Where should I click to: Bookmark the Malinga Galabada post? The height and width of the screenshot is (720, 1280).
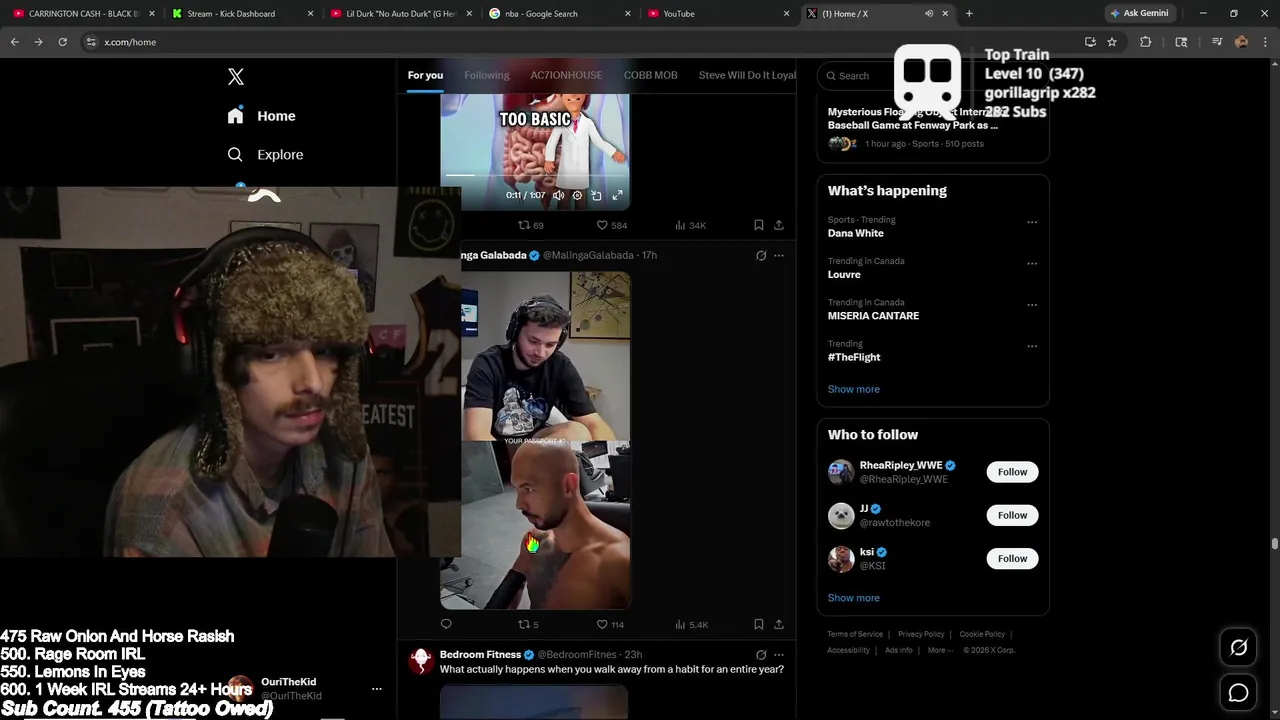(x=759, y=624)
